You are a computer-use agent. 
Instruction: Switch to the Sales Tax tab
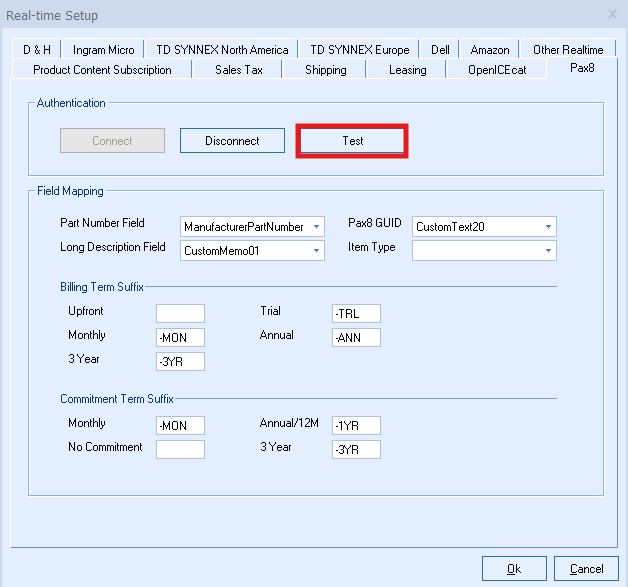click(237, 70)
